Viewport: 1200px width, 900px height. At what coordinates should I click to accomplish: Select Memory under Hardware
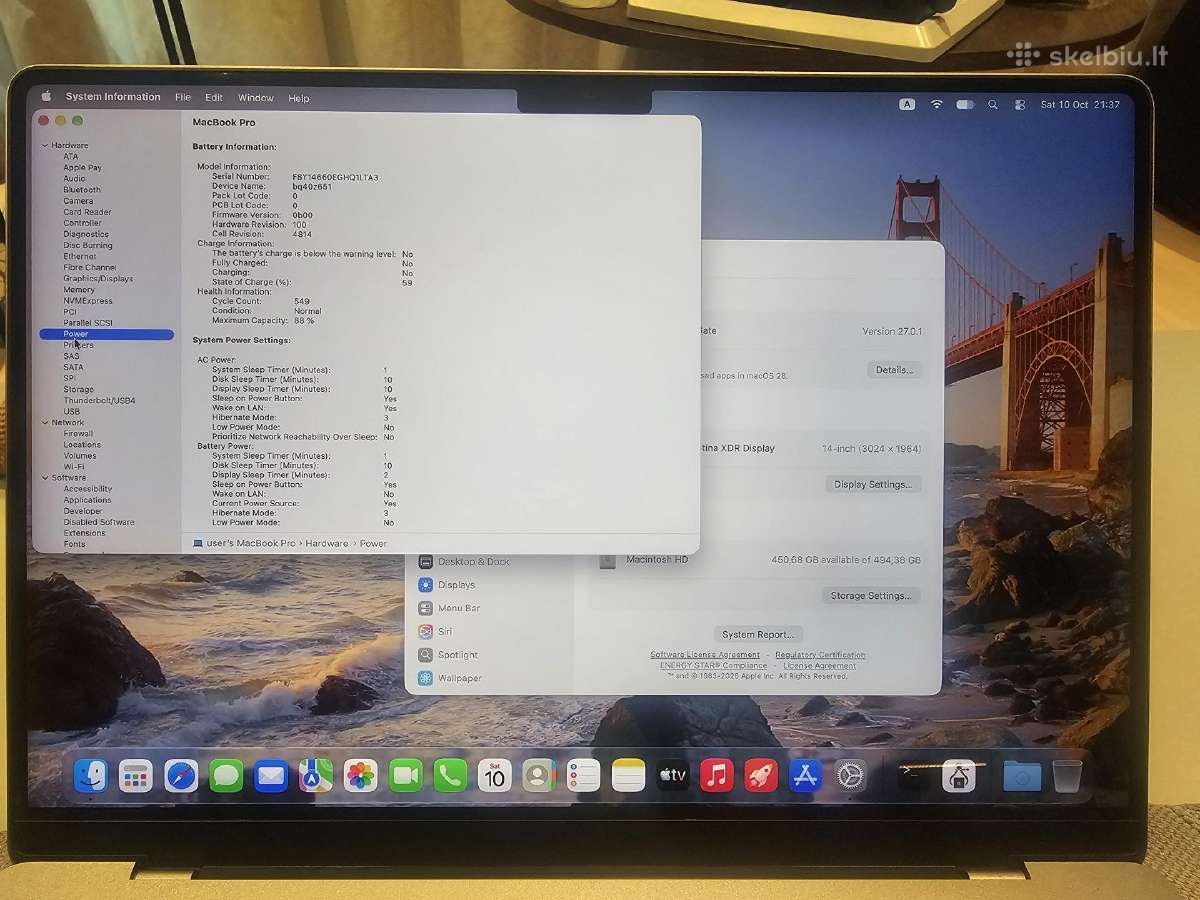click(79, 290)
